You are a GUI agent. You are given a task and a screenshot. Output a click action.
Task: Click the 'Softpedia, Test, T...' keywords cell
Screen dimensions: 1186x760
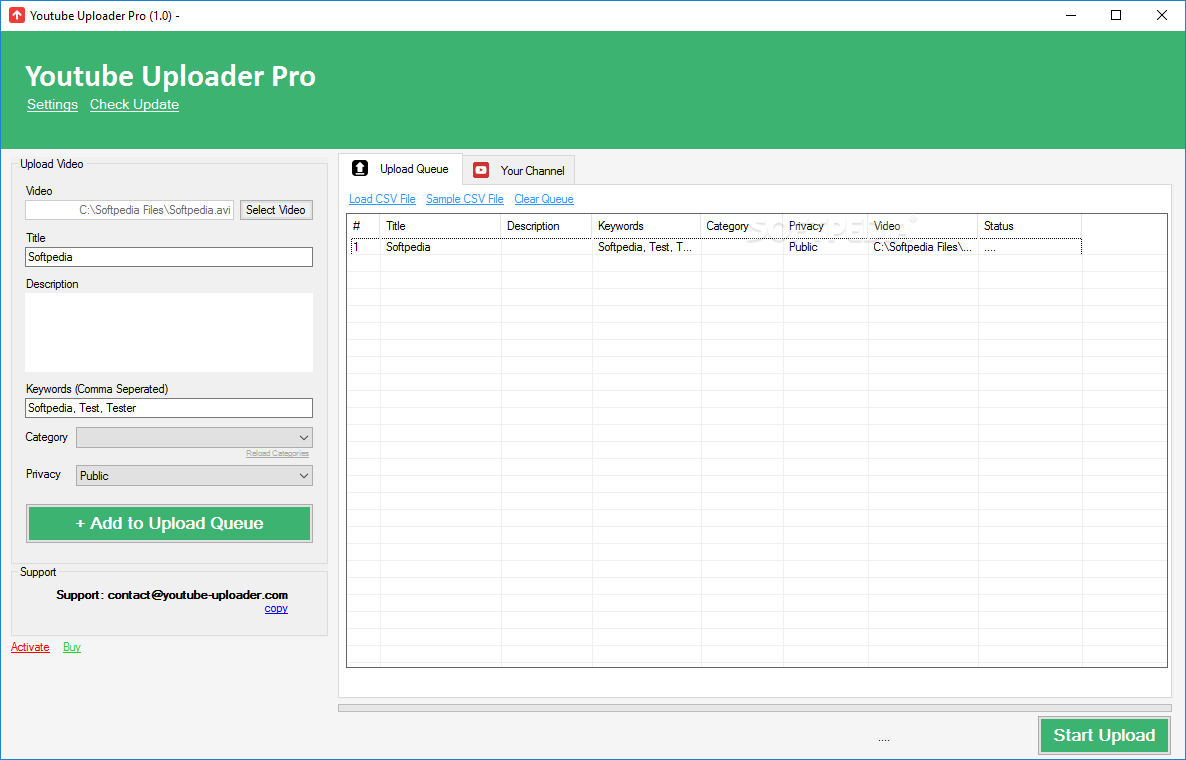tap(646, 247)
